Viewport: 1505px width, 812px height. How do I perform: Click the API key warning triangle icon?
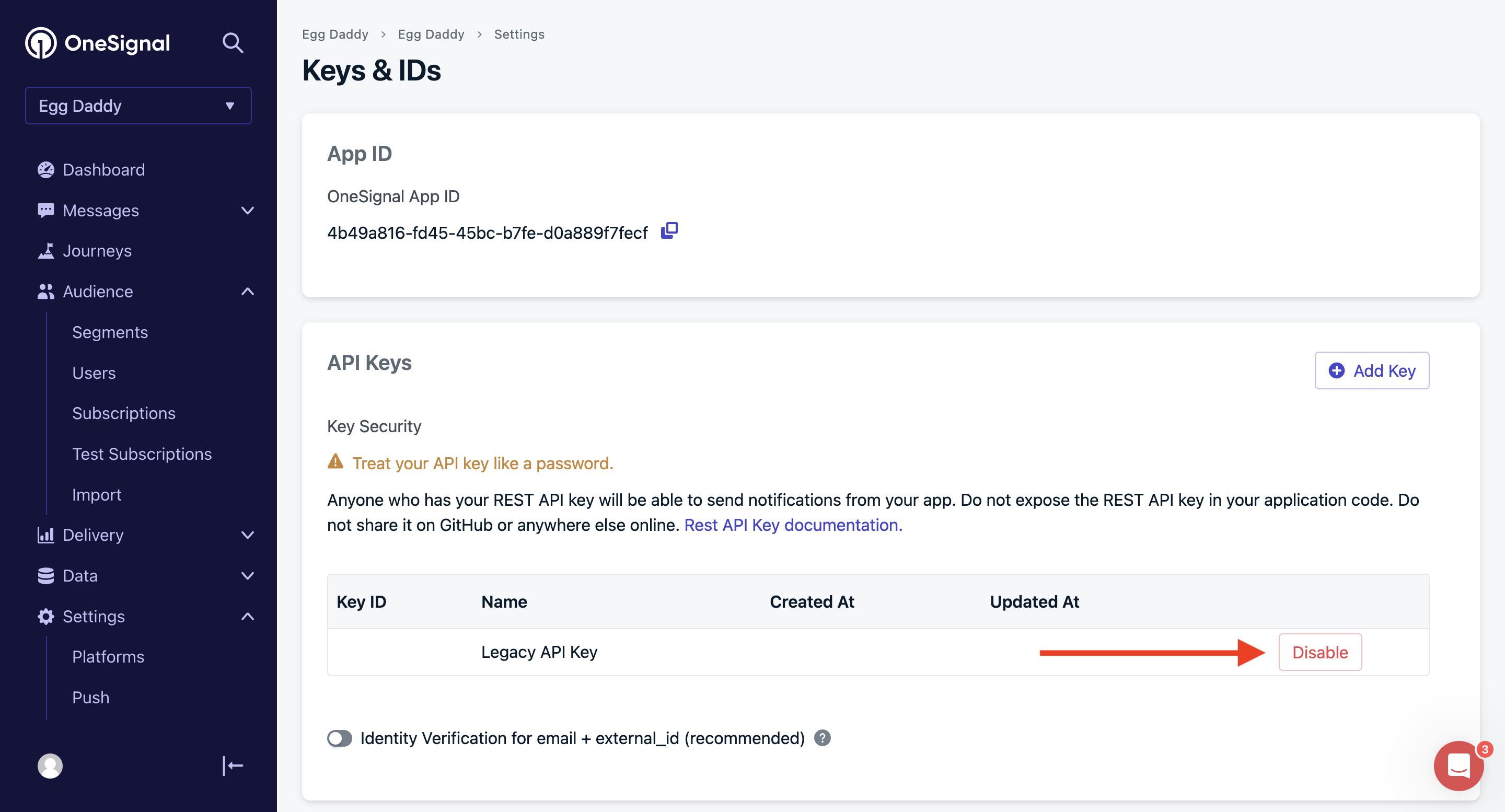tap(335, 461)
